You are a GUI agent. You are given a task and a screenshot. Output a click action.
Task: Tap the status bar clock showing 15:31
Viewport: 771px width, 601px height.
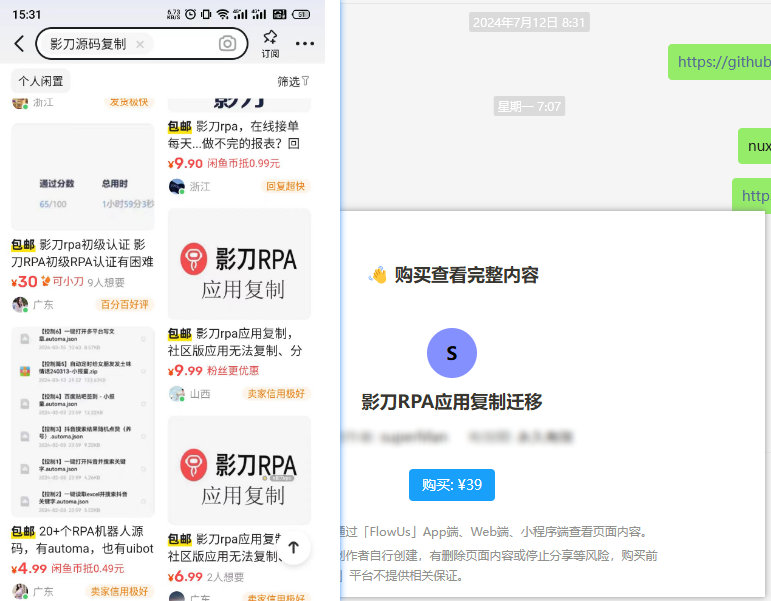[x=27, y=14]
